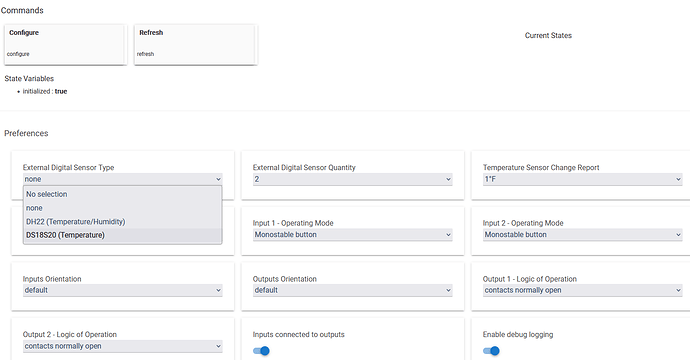Pick the 'none' option in sensor list
Image resolution: width=690 pixels, height=360 pixels.
(x=122, y=208)
